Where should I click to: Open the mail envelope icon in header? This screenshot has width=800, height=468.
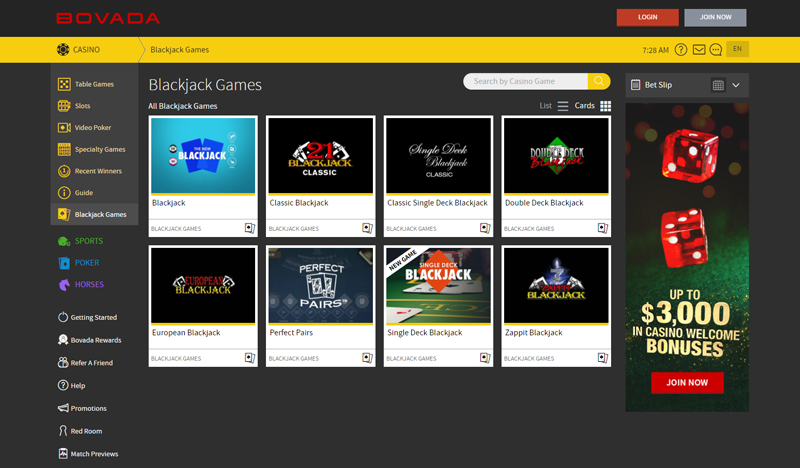[x=699, y=50]
